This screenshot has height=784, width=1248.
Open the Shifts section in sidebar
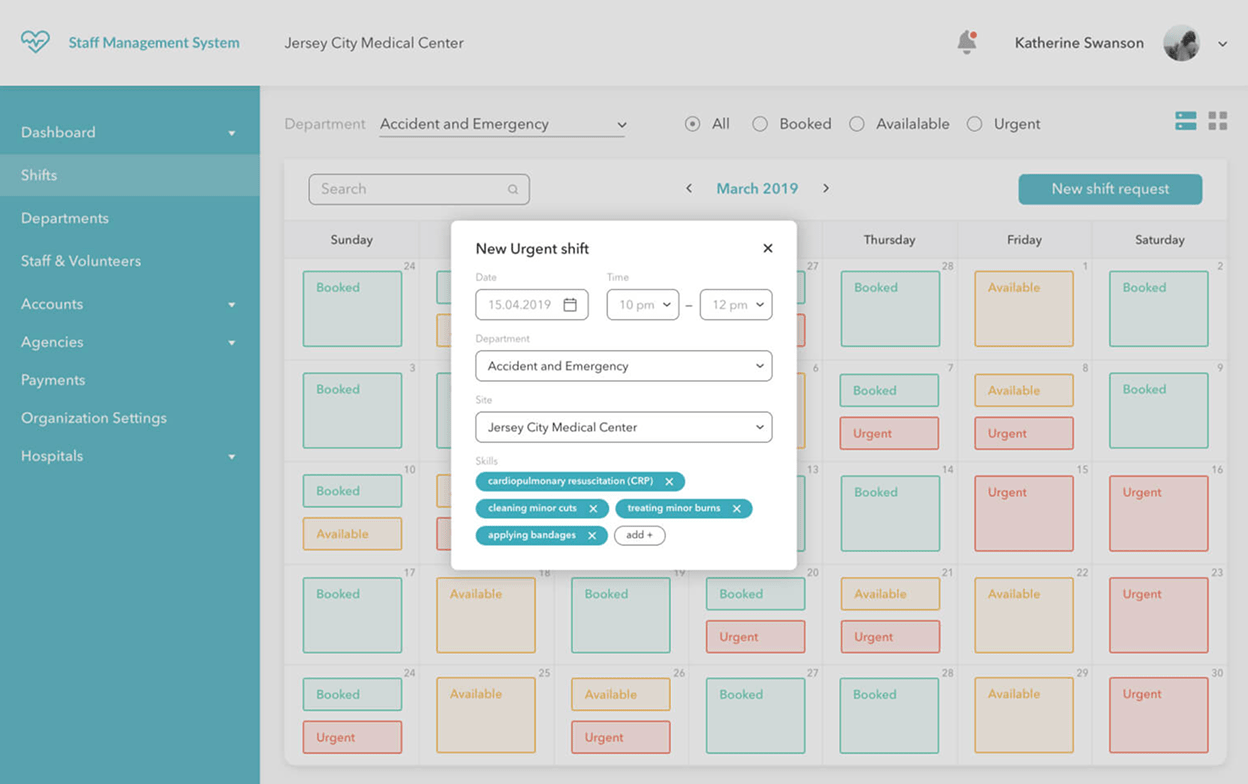pos(38,175)
